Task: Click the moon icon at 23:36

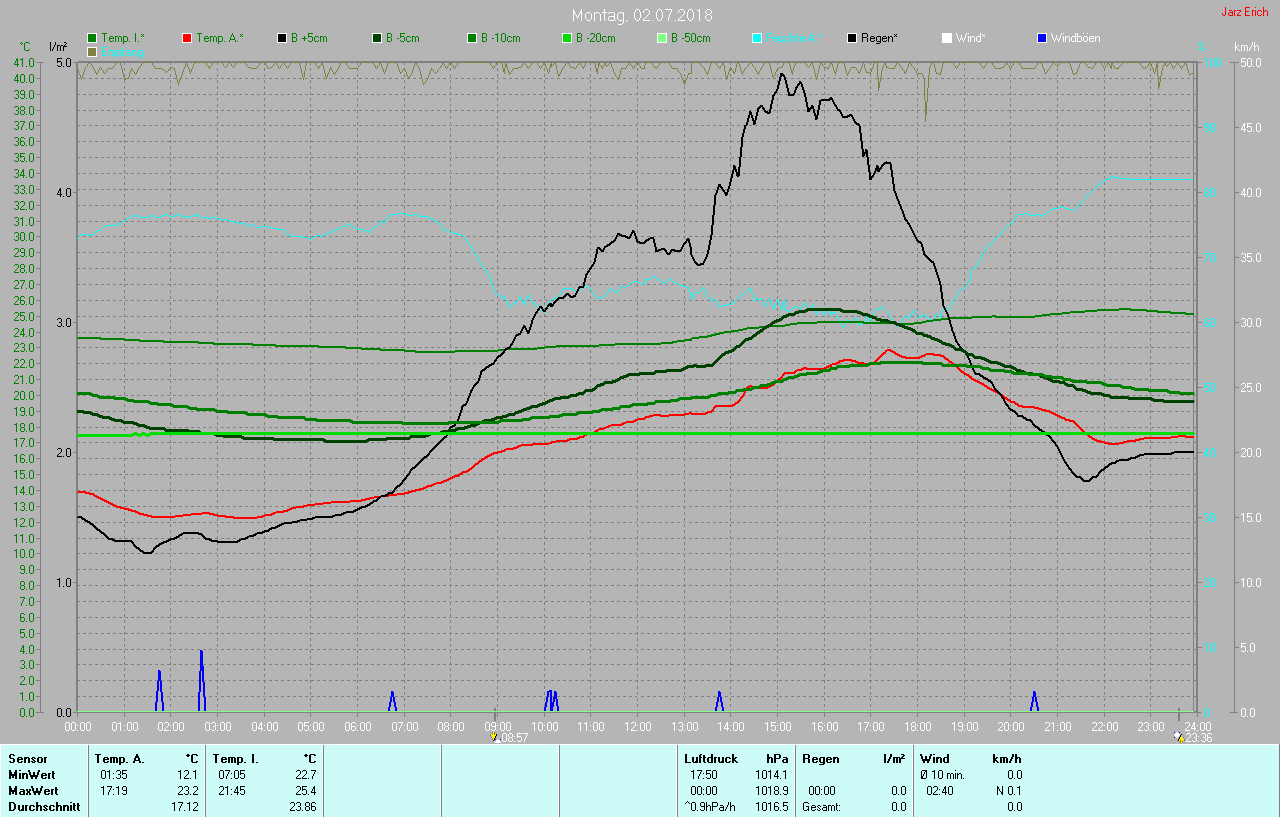Action: (x=1178, y=737)
